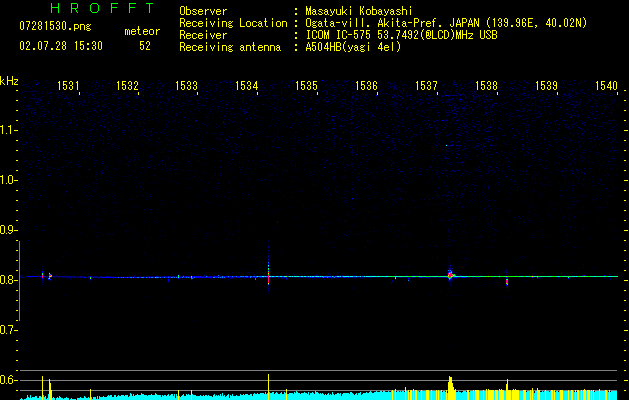Click the 1.0 frequency axis label
The height and width of the screenshot is (400, 629).
[x=8, y=180]
